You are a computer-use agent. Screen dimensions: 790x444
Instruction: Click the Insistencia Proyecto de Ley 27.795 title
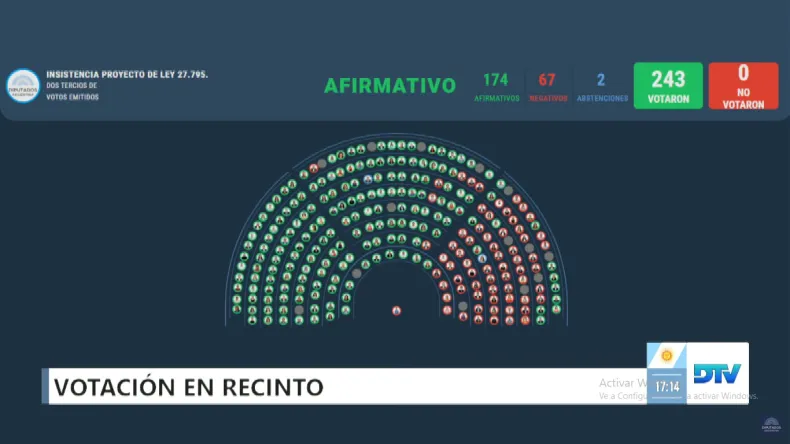[127, 75]
